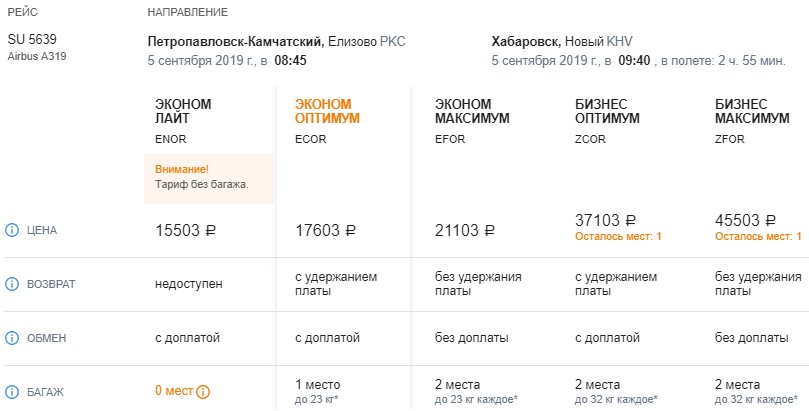This screenshot has height=411, width=809.
Task: Select the ЭКОНОМ ЛАЙТ fare column header
Action: pyautogui.click(x=184, y=111)
